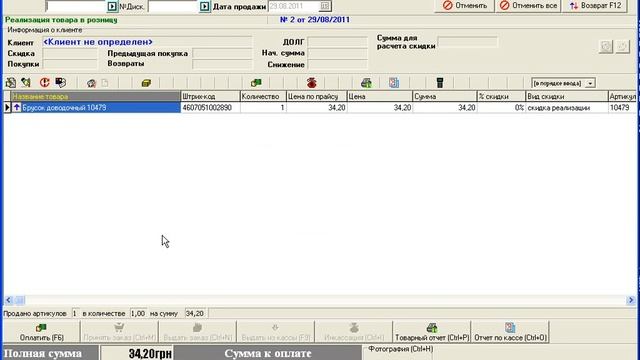
Task: Click the Сумма для расчета скидки field
Action: click(x=467, y=42)
